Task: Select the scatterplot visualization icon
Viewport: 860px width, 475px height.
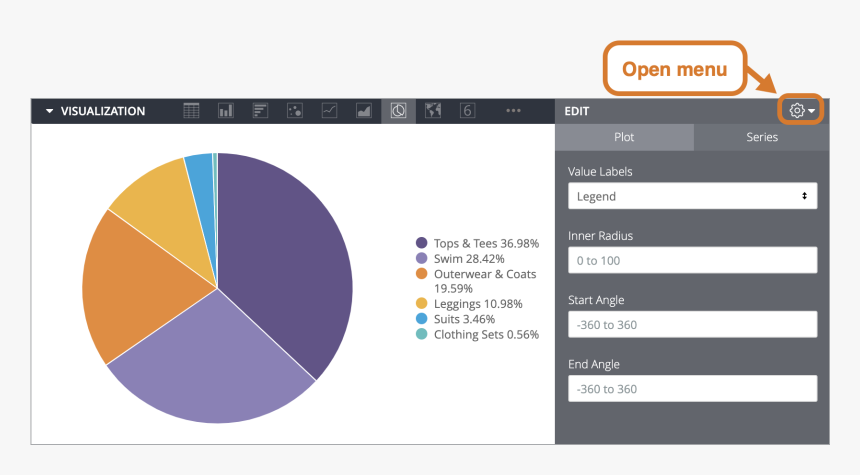Action: pos(295,111)
